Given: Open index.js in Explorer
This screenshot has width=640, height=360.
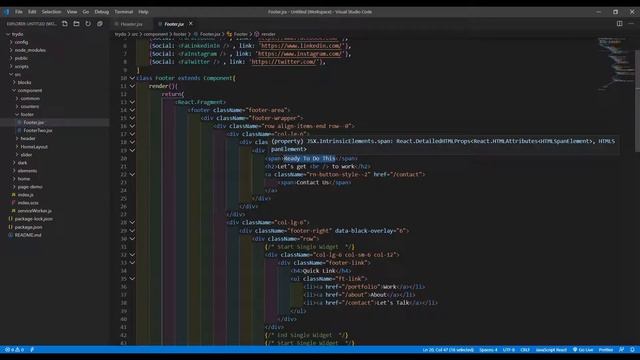Looking at the screenshot, I should tap(25, 195).
